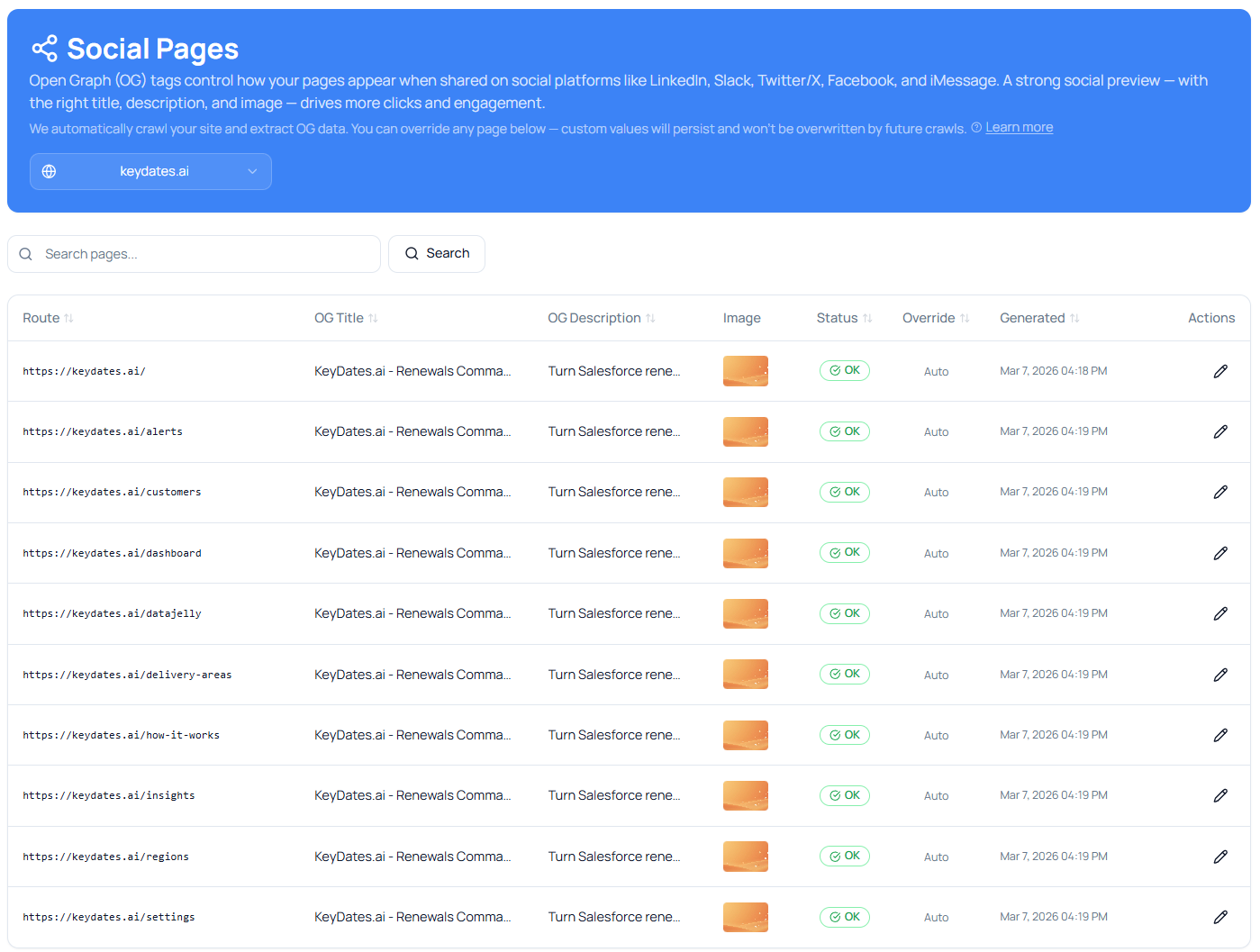Click the help circle icon beside Learn more
The width and height of the screenshot is (1260, 952).
(x=976, y=127)
